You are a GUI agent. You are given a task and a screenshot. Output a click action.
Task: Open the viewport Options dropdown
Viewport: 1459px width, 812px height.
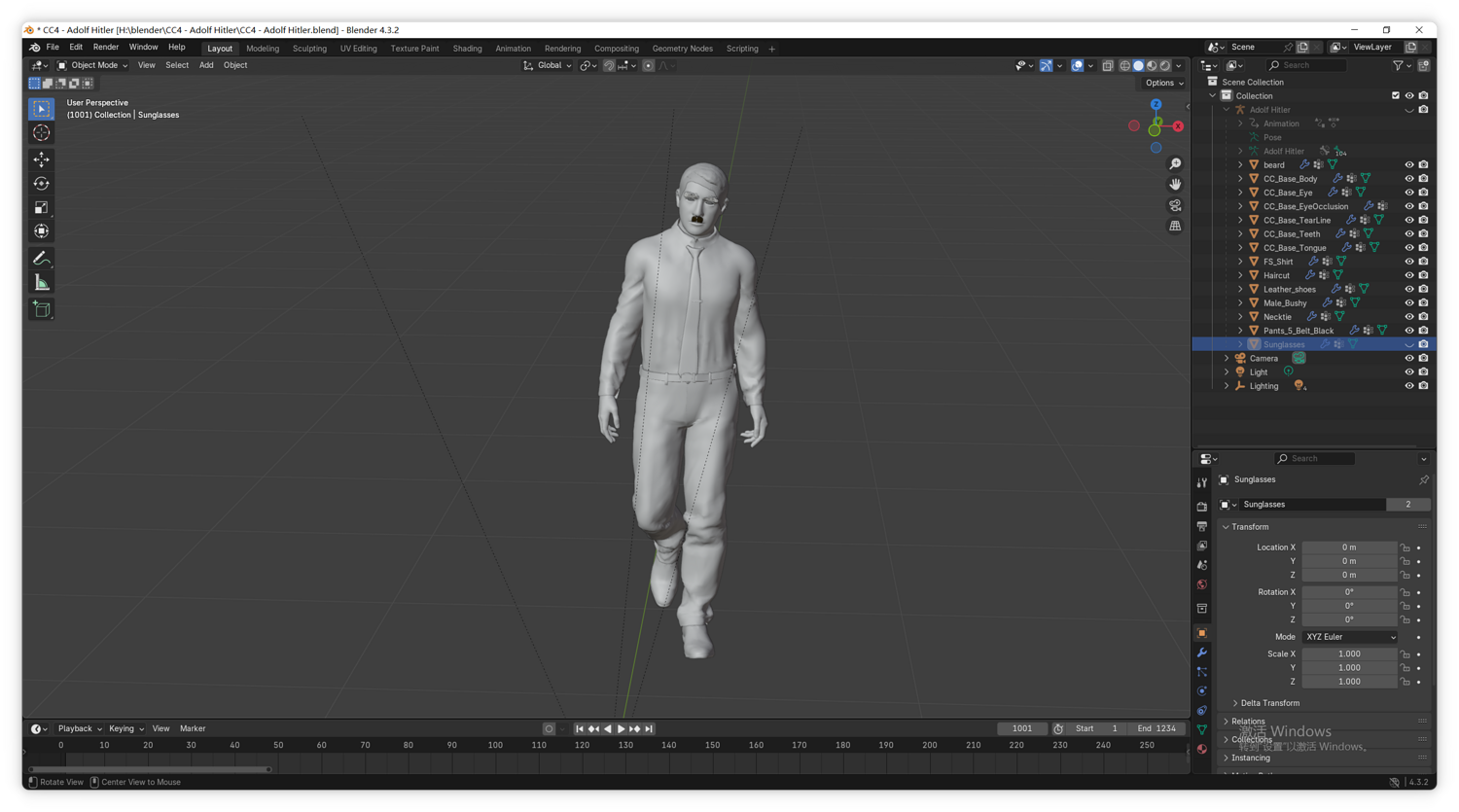pyautogui.click(x=1164, y=84)
